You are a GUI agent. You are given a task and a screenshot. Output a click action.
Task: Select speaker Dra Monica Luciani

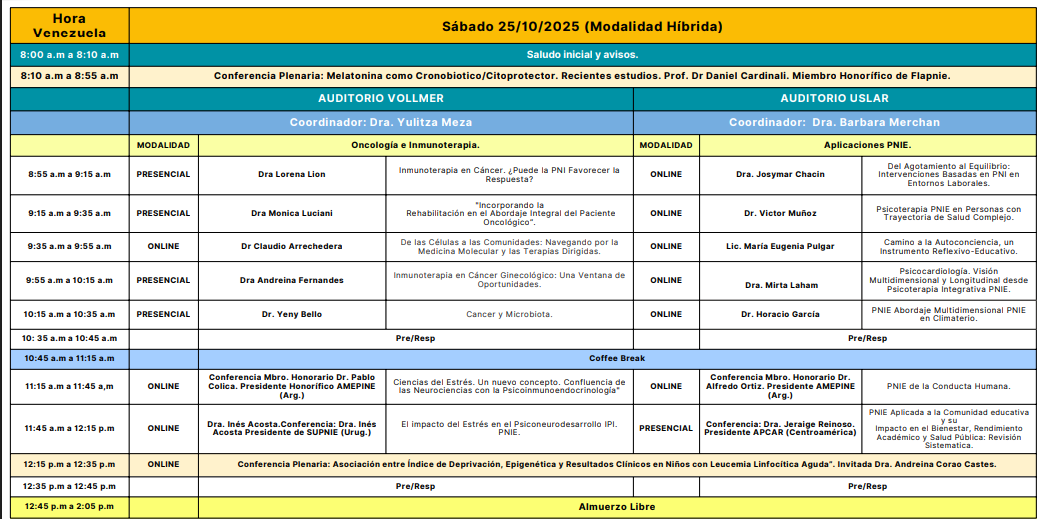291,213
